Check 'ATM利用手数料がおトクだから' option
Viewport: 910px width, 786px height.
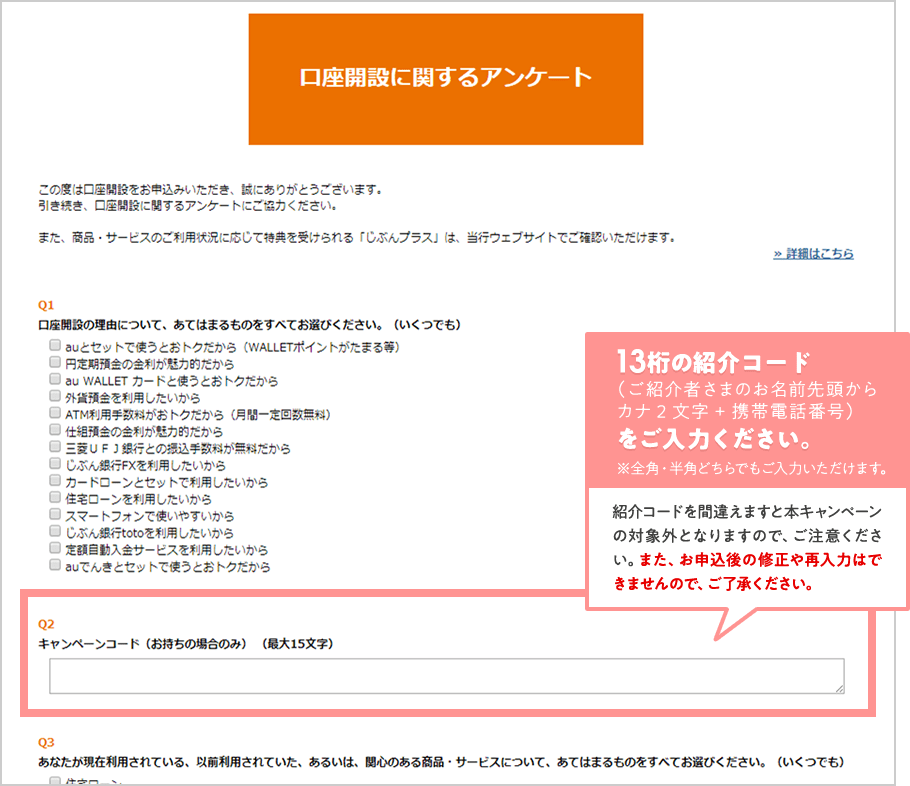click(x=56, y=414)
